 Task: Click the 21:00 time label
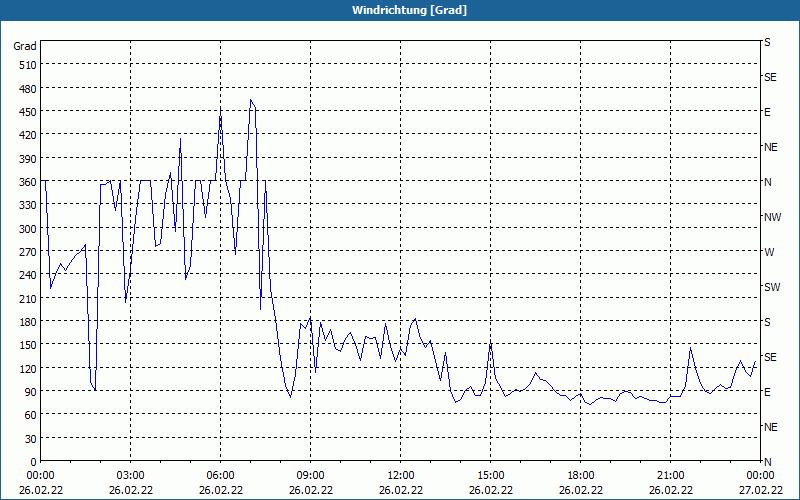tap(670, 476)
